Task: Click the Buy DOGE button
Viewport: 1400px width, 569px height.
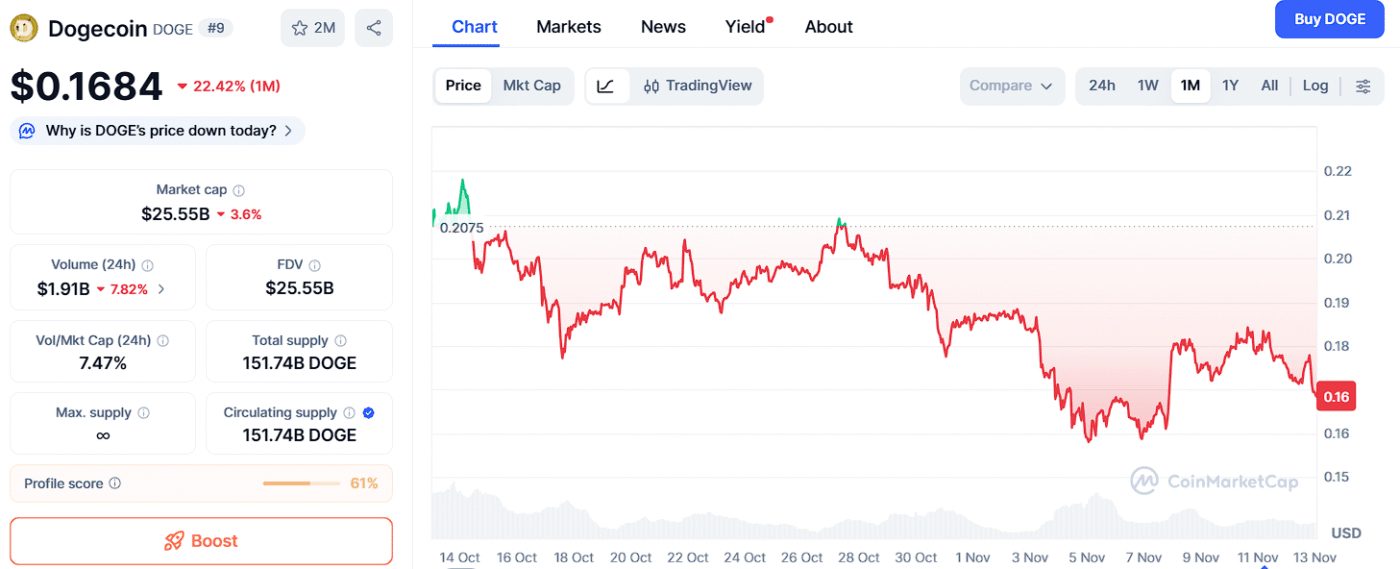Action: [x=1328, y=19]
